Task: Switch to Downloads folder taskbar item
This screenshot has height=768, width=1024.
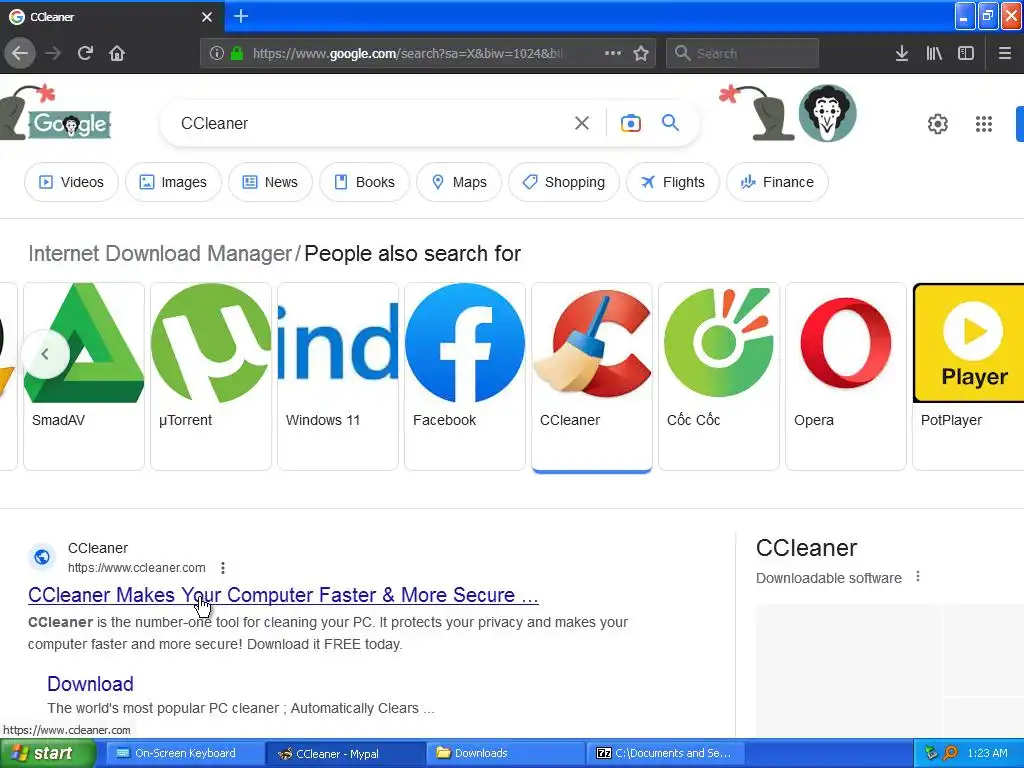Action: coord(505,753)
